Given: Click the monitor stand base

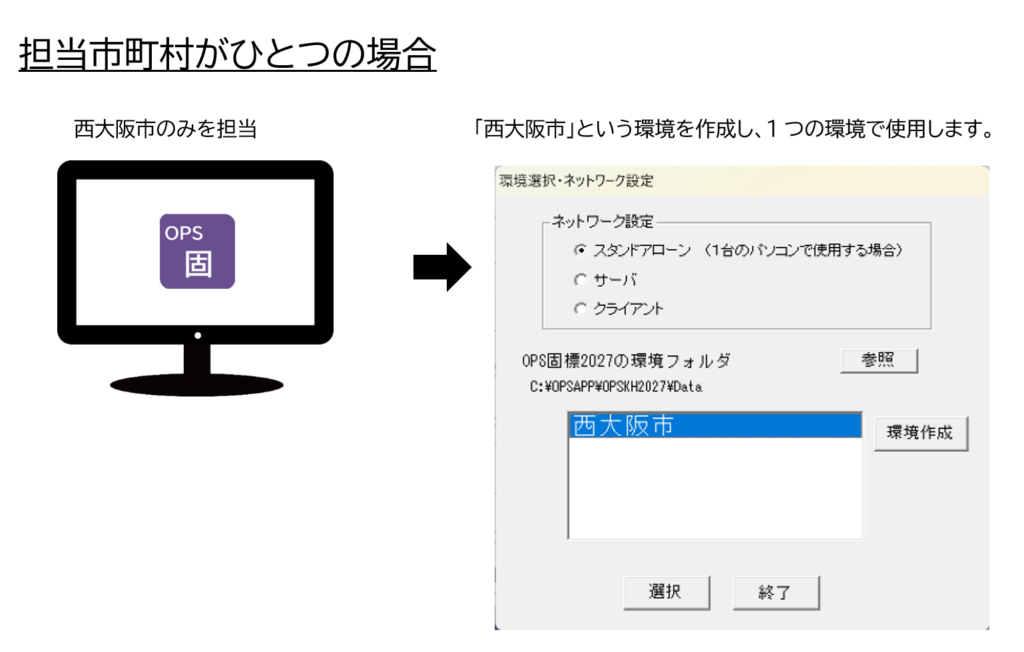Looking at the screenshot, I should pyautogui.click(x=196, y=383).
